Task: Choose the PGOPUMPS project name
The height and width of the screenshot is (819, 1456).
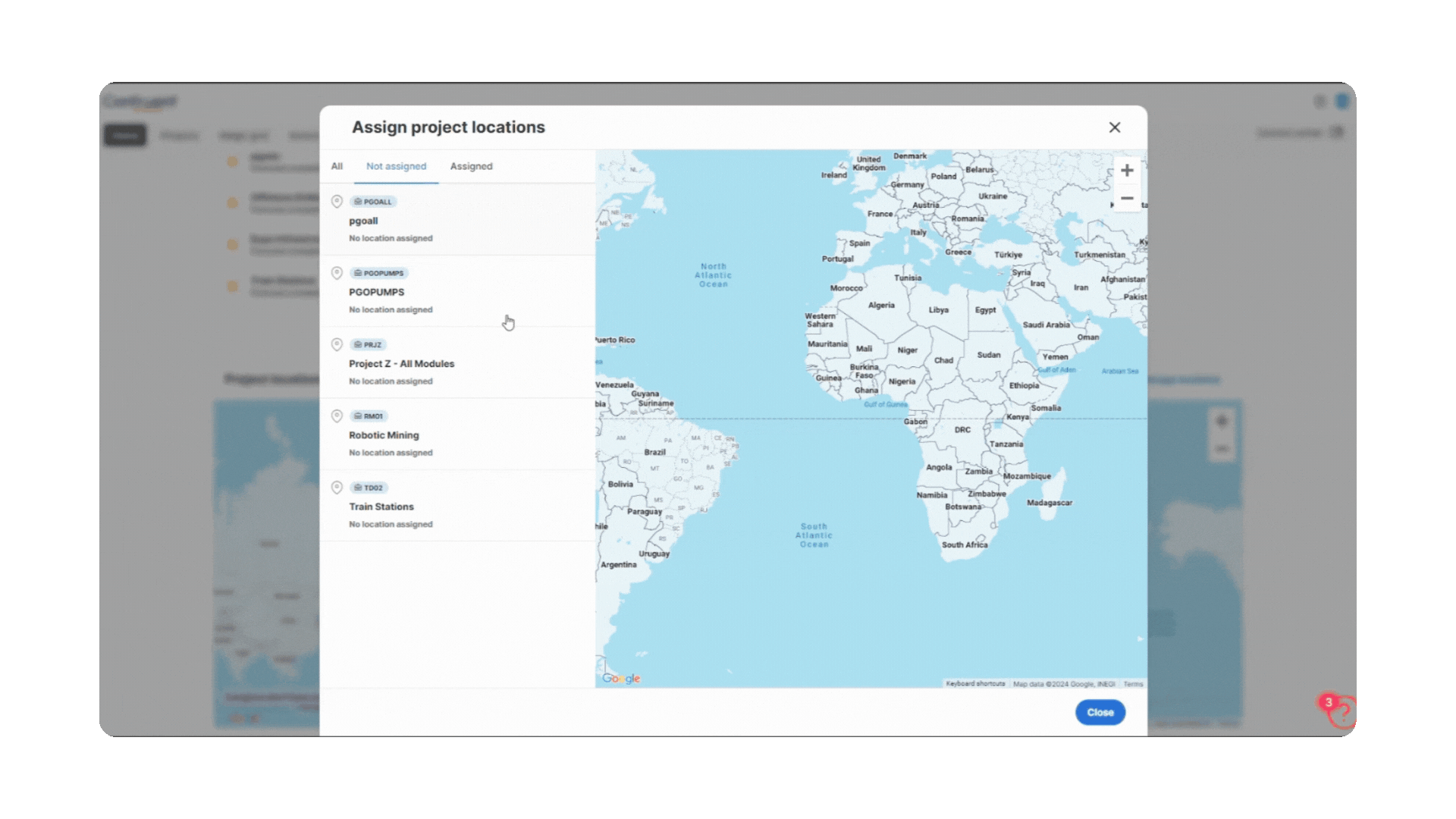Action: pos(376,292)
